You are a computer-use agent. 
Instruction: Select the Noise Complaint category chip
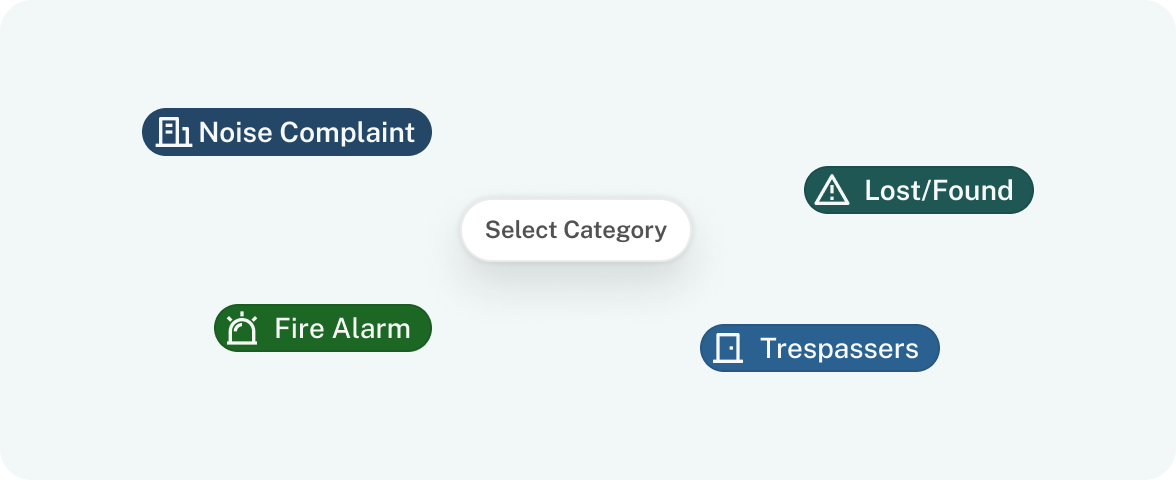(286, 132)
